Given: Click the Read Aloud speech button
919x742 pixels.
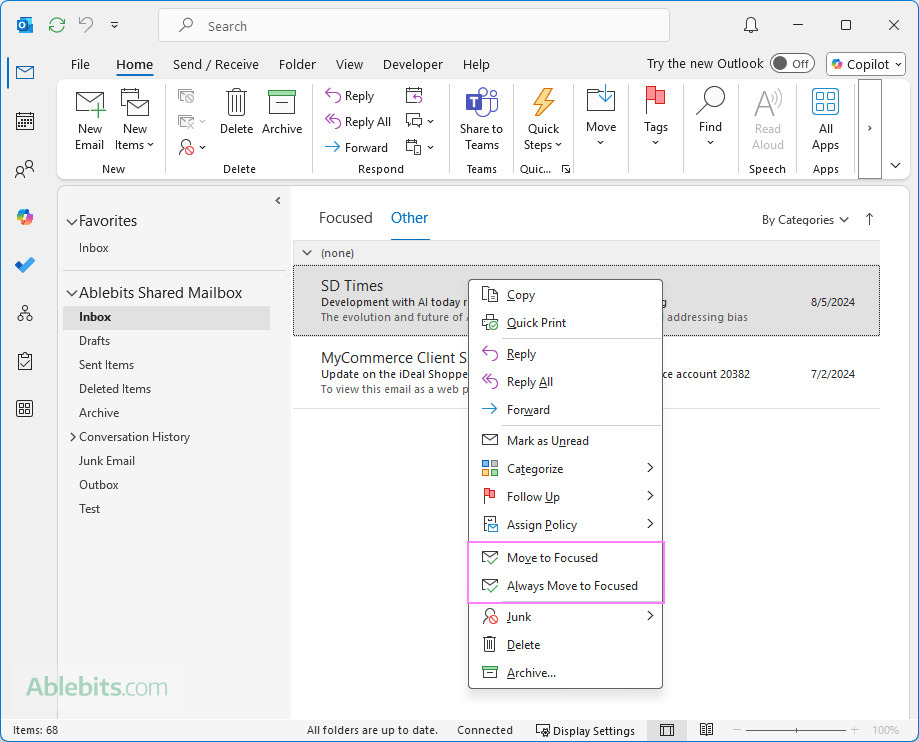Looking at the screenshot, I should point(768,120).
